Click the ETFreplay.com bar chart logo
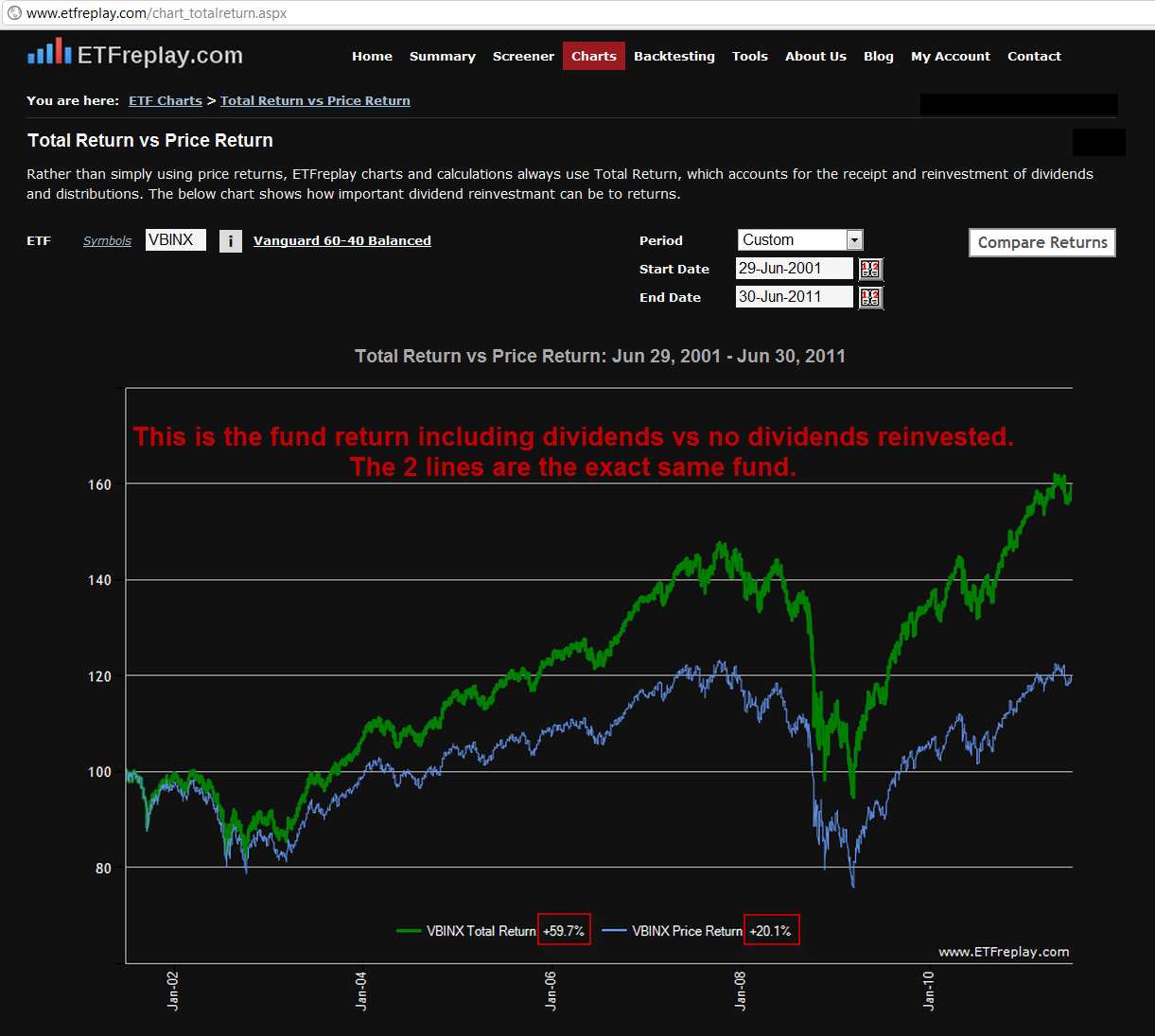The image size is (1155, 1036). coord(49,51)
